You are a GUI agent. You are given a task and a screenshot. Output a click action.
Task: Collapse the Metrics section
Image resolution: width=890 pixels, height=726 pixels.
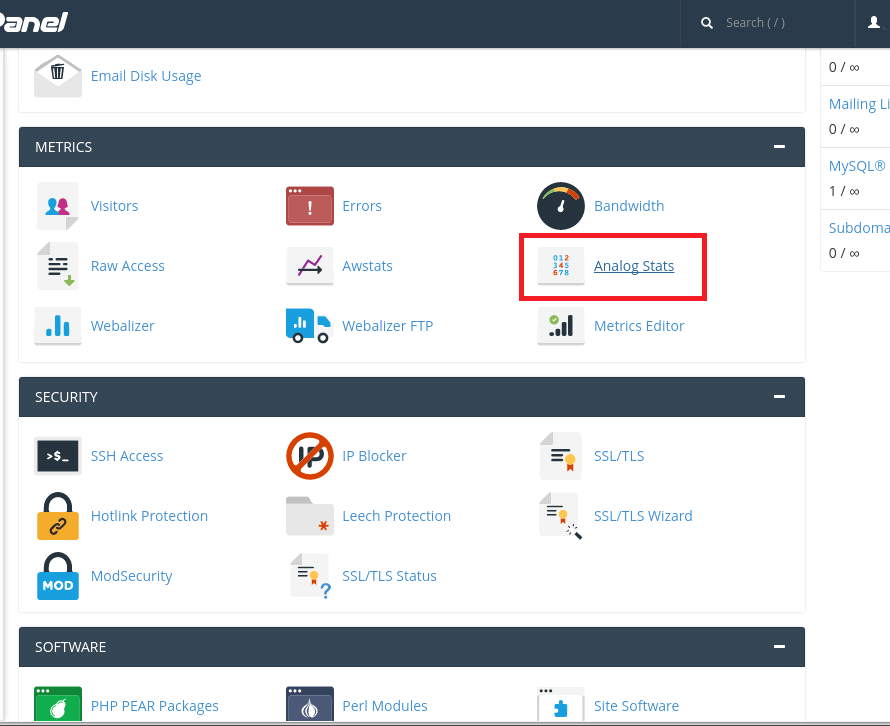779,146
